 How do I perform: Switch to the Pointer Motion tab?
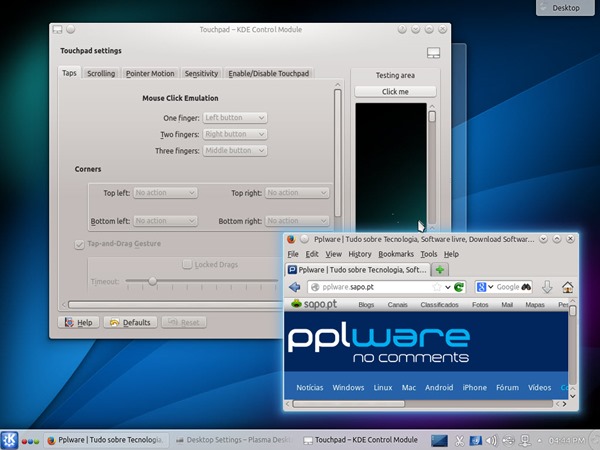150,73
